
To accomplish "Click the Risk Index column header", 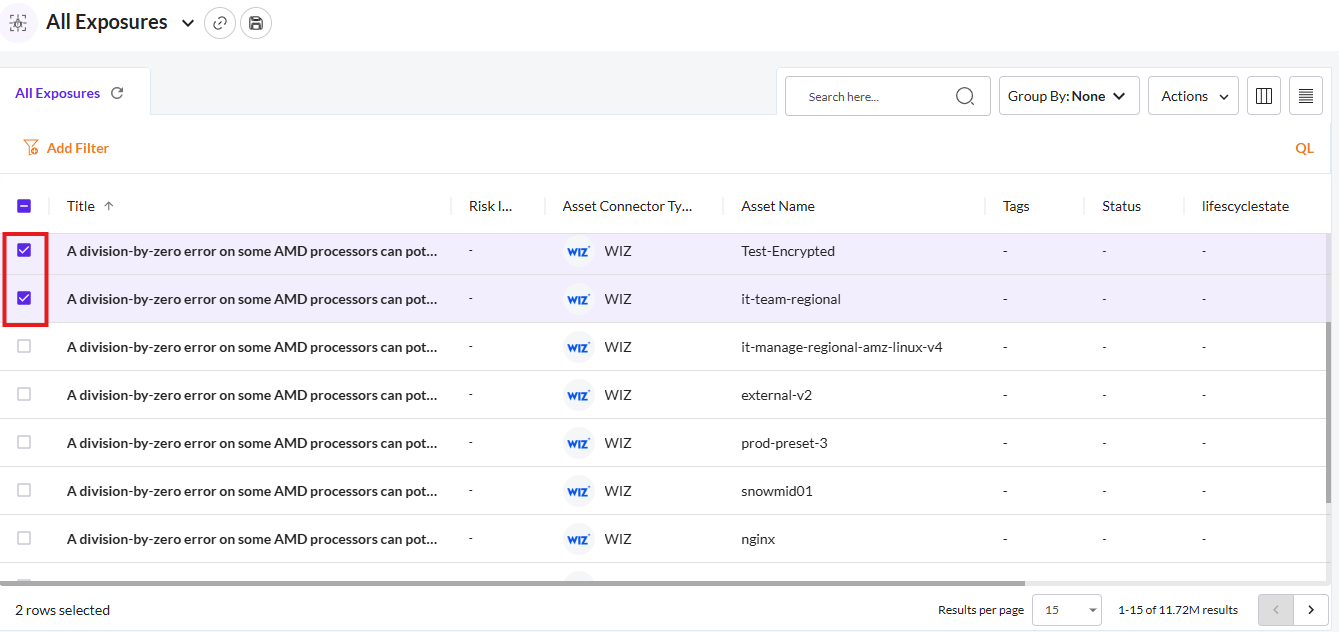I will click(490, 206).
